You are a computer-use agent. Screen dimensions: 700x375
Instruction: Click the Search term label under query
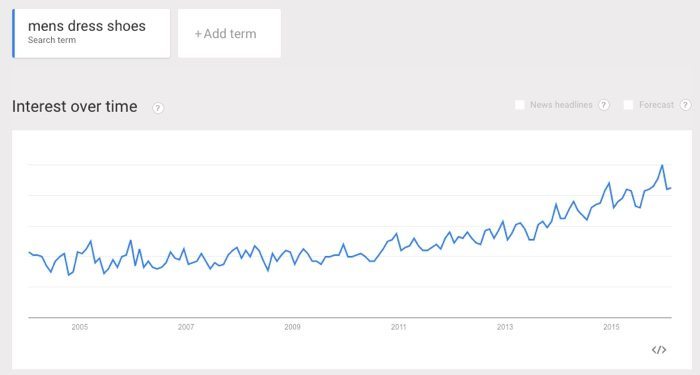point(52,40)
